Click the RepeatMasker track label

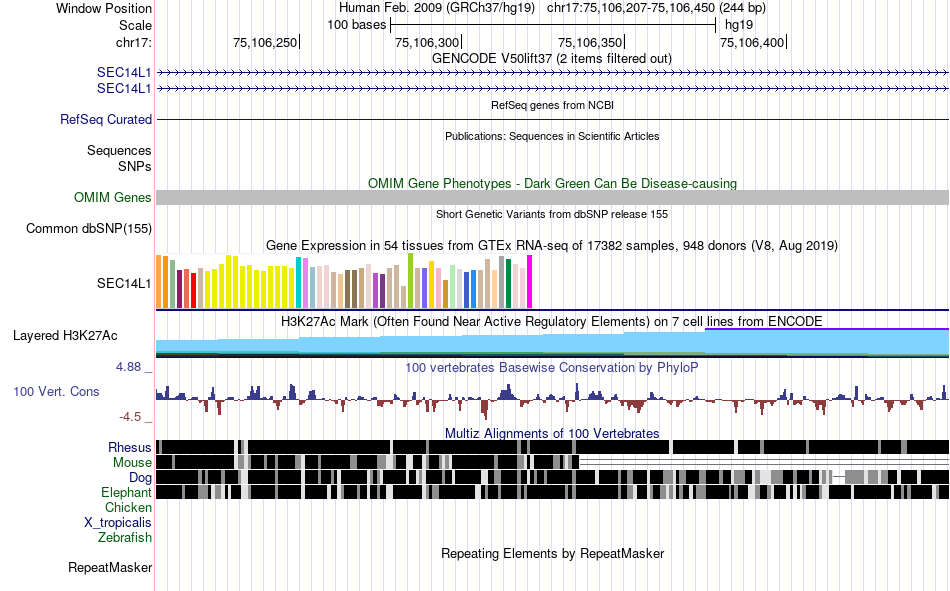[x=110, y=568]
